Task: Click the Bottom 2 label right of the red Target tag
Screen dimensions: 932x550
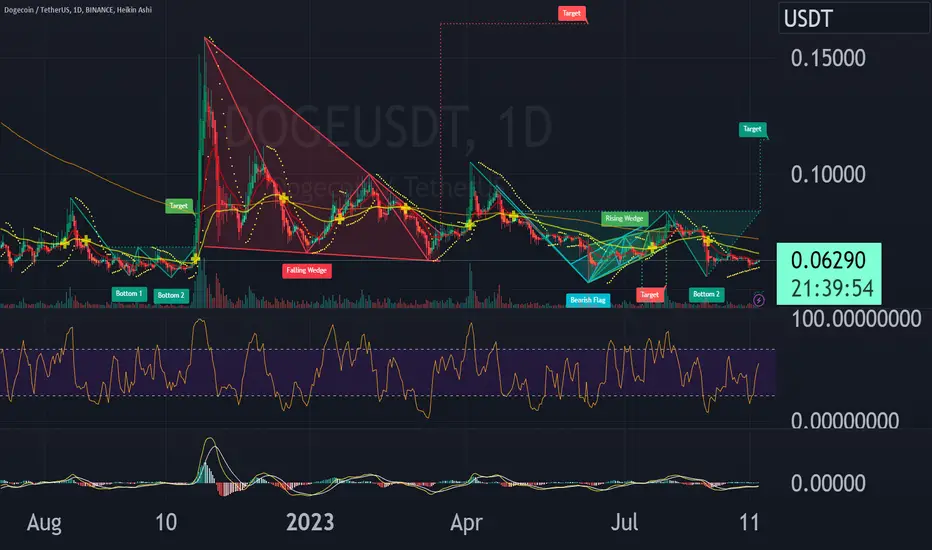Action: click(x=706, y=294)
